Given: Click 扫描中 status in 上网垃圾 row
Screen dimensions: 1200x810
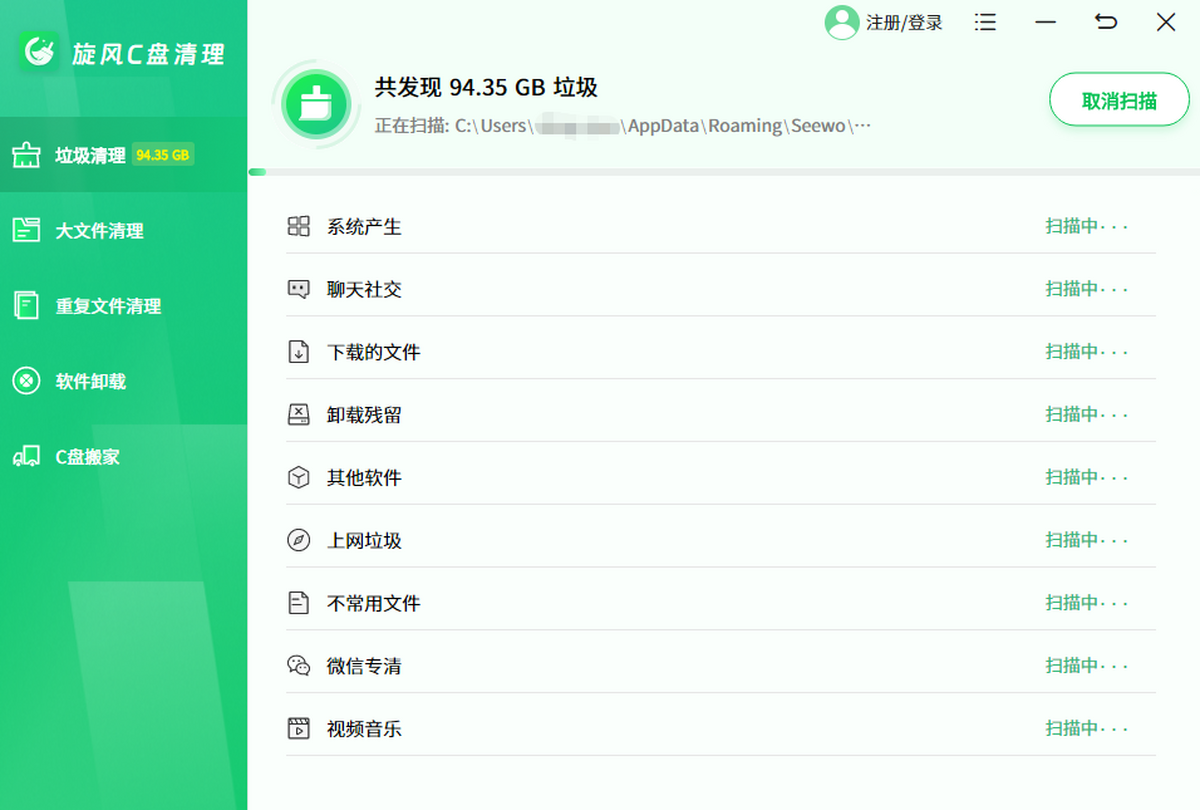Looking at the screenshot, I should pos(1087,540).
